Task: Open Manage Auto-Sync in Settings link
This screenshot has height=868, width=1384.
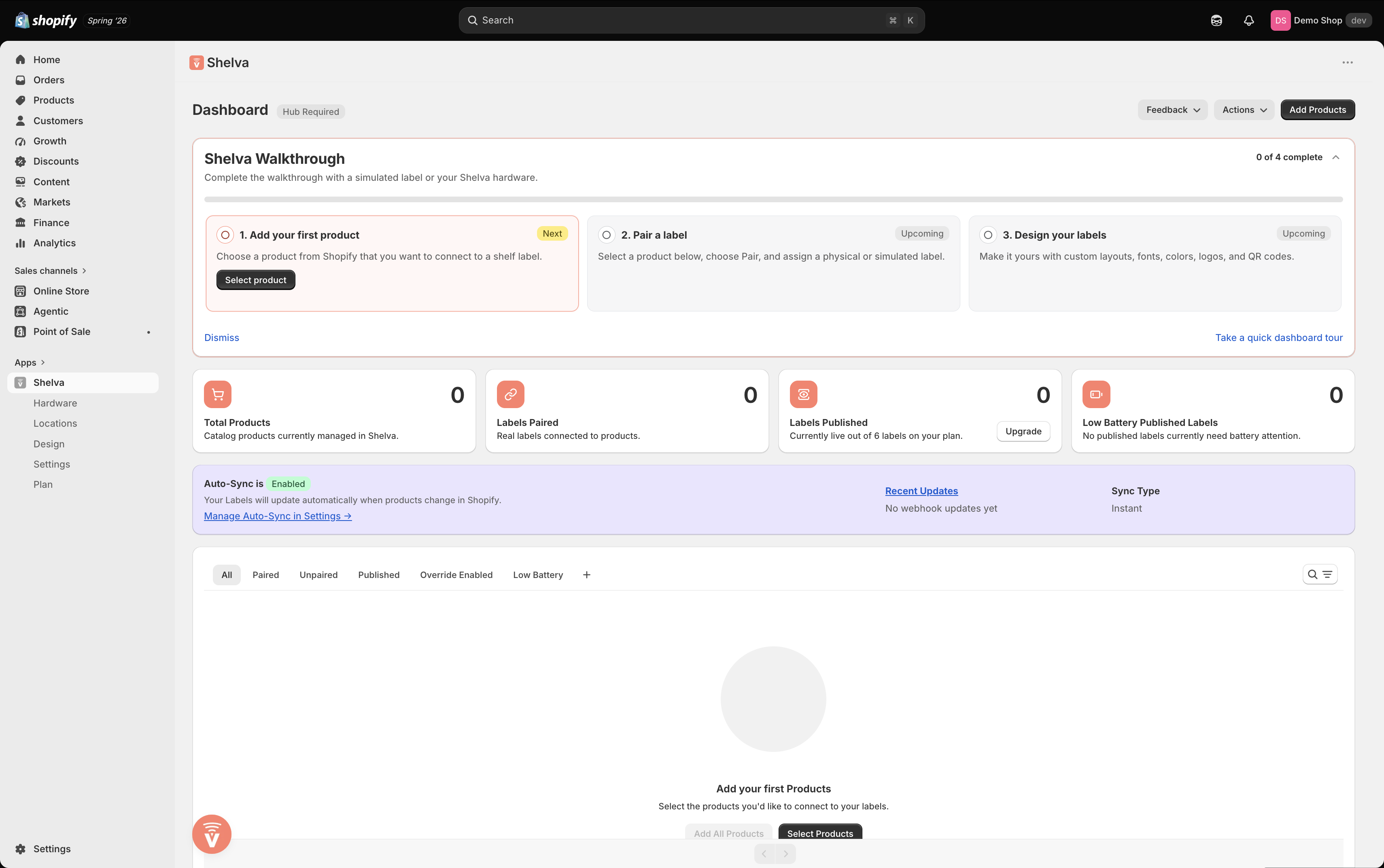Action: (278, 516)
